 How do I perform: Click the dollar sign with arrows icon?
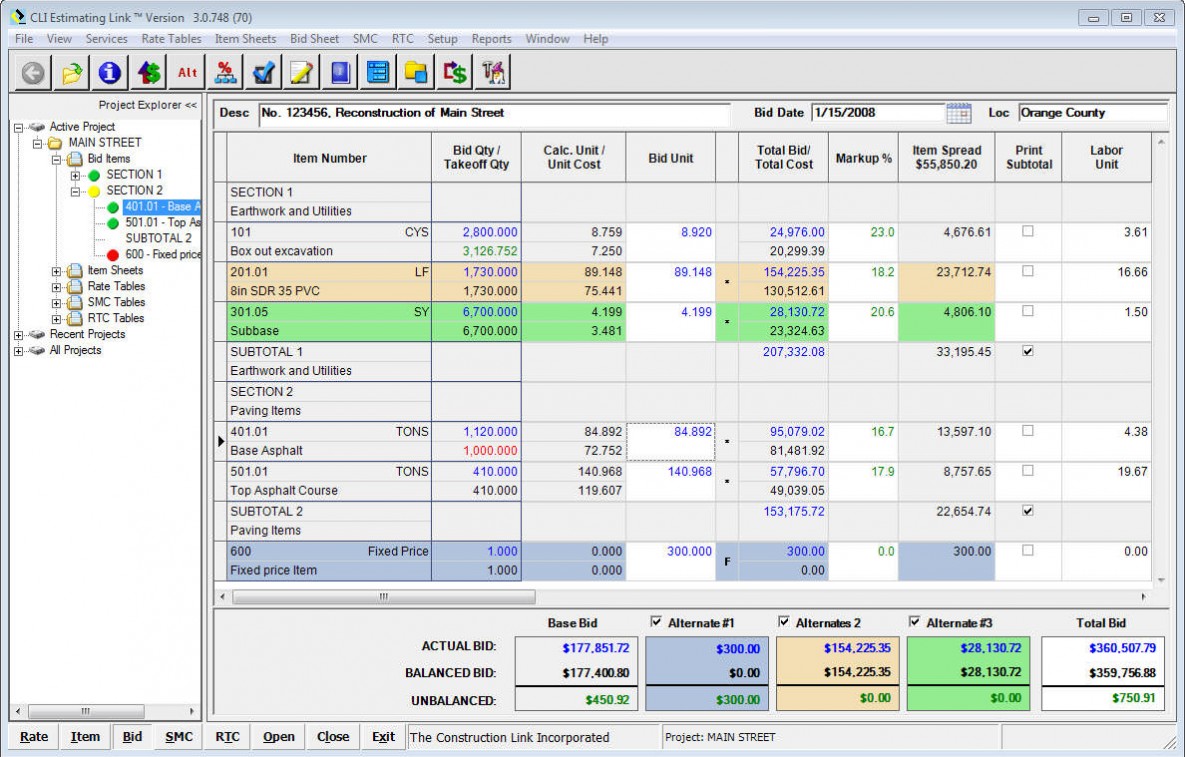tap(149, 73)
